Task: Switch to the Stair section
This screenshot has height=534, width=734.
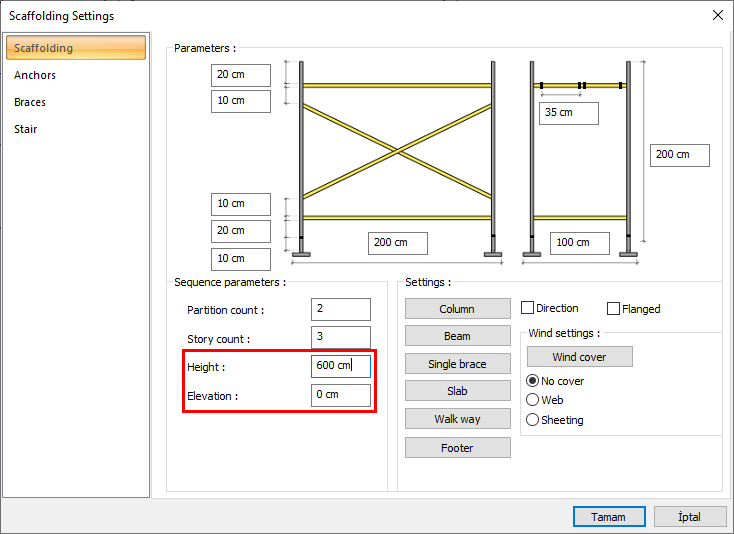Action: (x=26, y=129)
